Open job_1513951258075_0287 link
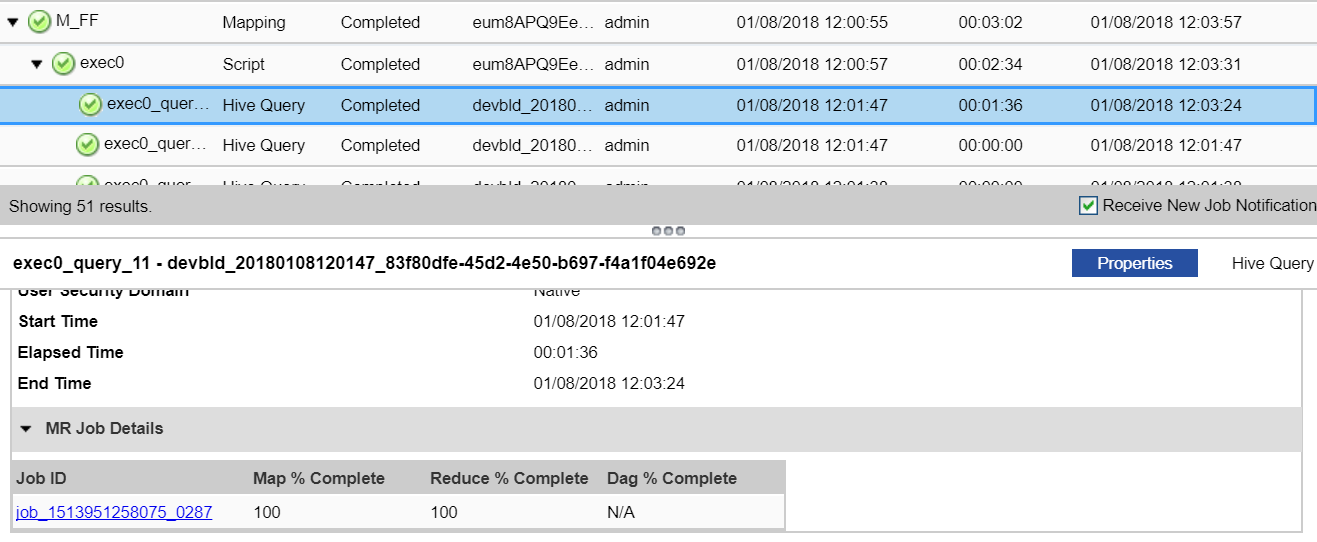 (114, 512)
